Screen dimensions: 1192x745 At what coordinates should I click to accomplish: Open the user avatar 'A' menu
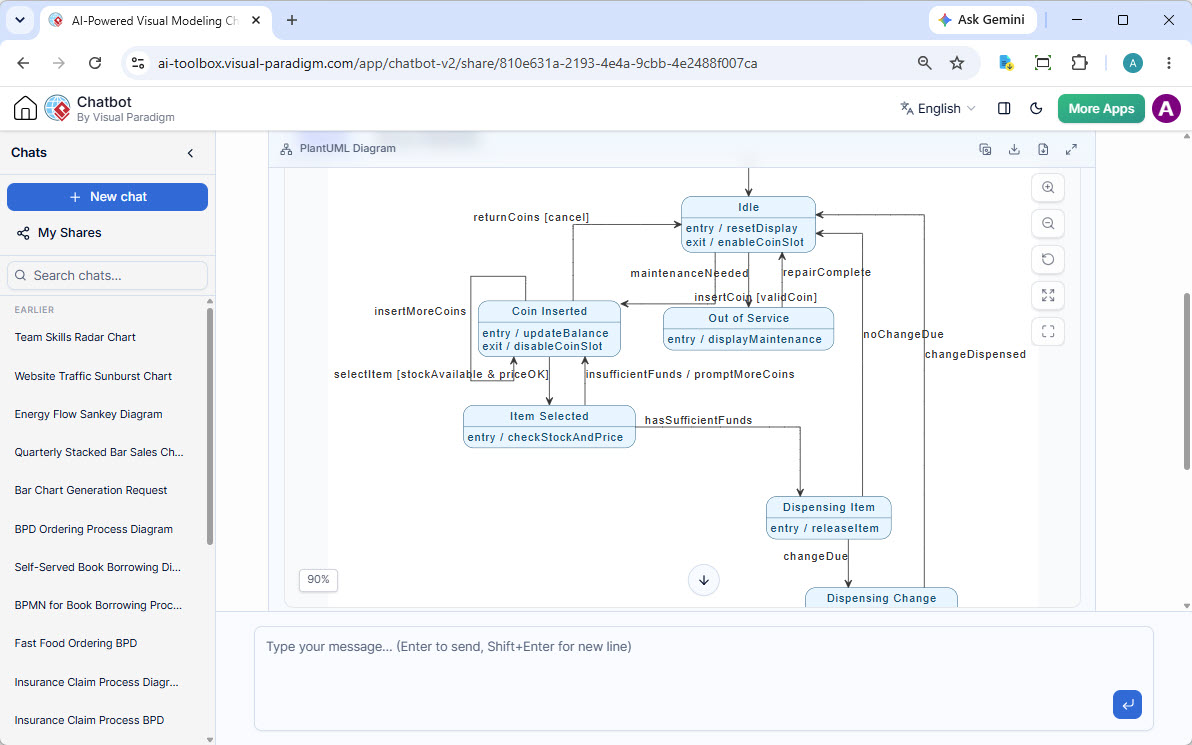click(x=1166, y=109)
